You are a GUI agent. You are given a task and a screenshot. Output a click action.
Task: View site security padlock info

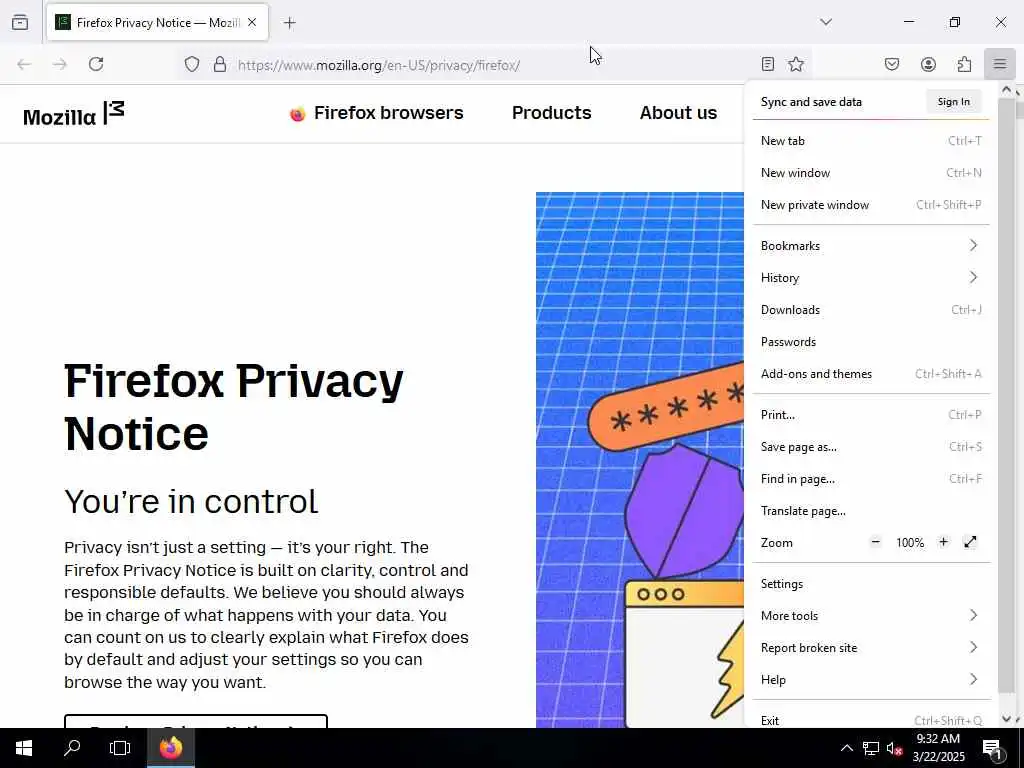(220, 64)
